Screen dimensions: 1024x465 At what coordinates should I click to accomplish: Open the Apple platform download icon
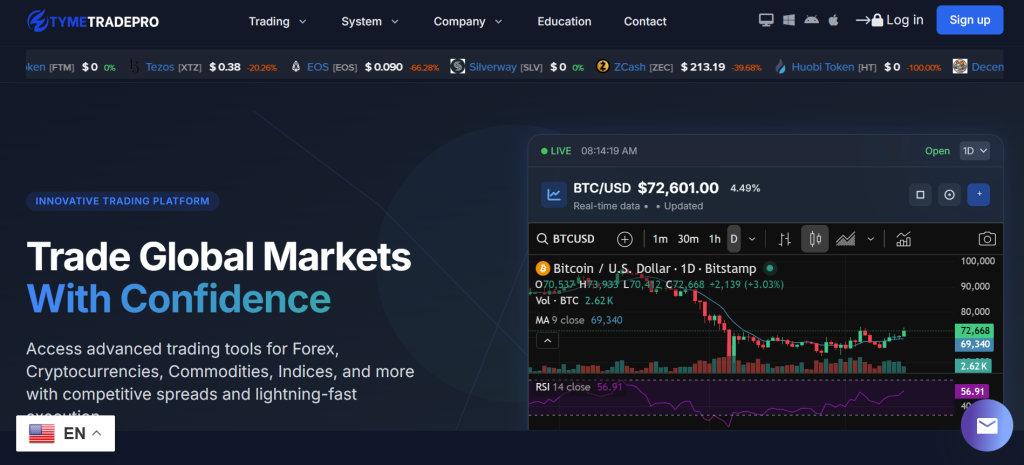pos(833,20)
